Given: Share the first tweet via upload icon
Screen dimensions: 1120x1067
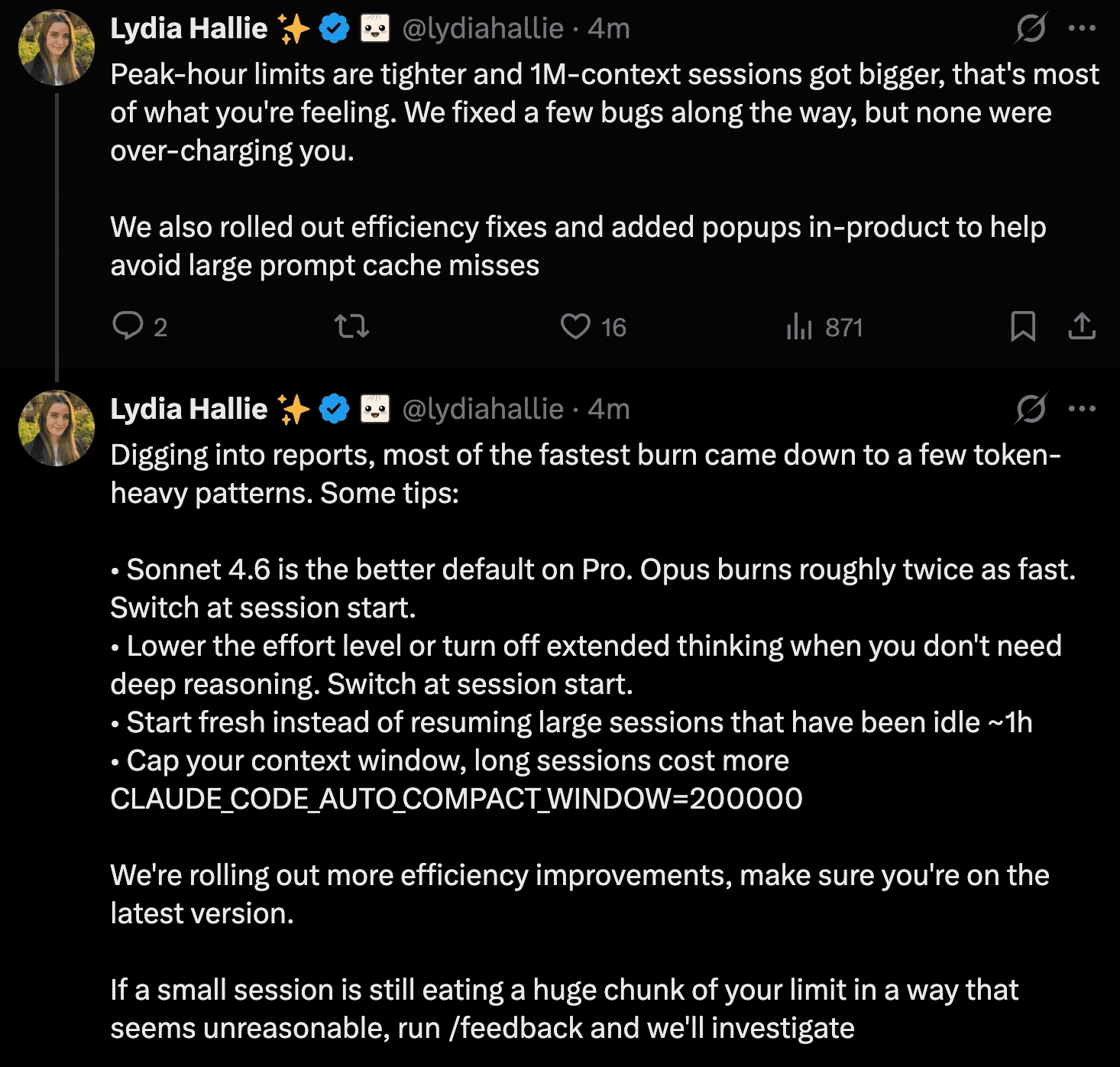Looking at the screenshot, I should point(1082,326).
